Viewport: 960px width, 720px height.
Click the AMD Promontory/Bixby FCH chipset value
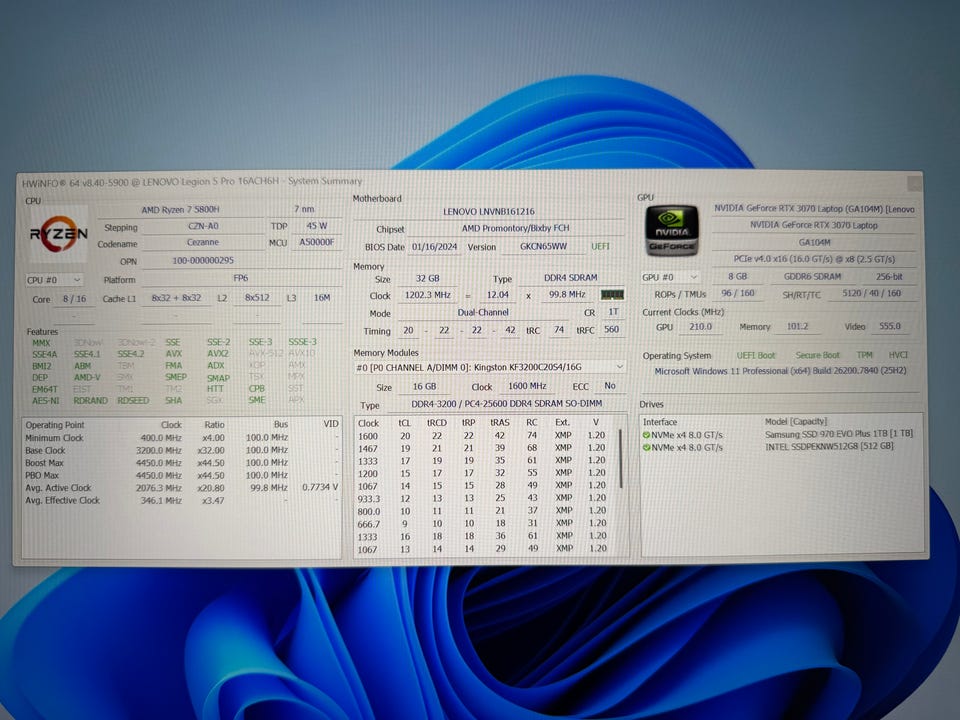[516, 228]
